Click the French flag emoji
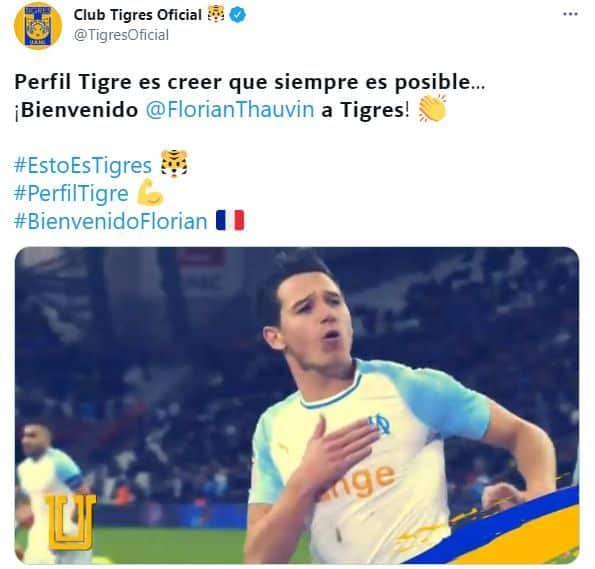The height and width of the screenshot is (569, 595). [230, 221]
